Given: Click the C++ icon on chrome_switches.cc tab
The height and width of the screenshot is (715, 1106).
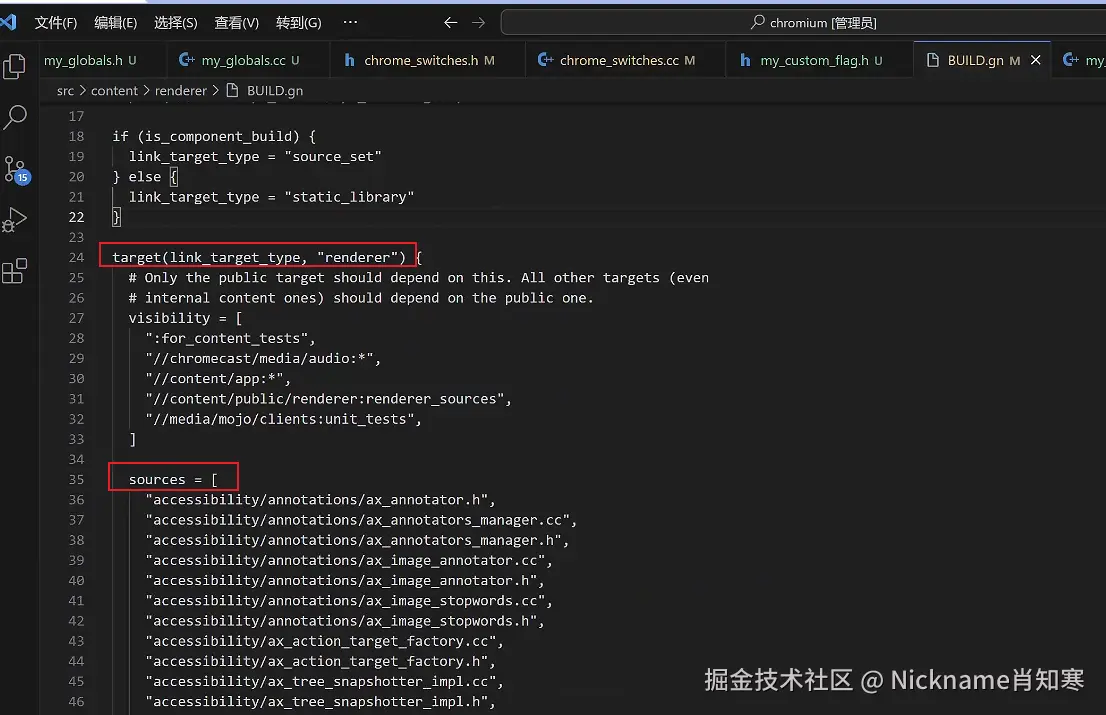Looking at the screenshot, I should pyautogui.click(x=545, y=60).
